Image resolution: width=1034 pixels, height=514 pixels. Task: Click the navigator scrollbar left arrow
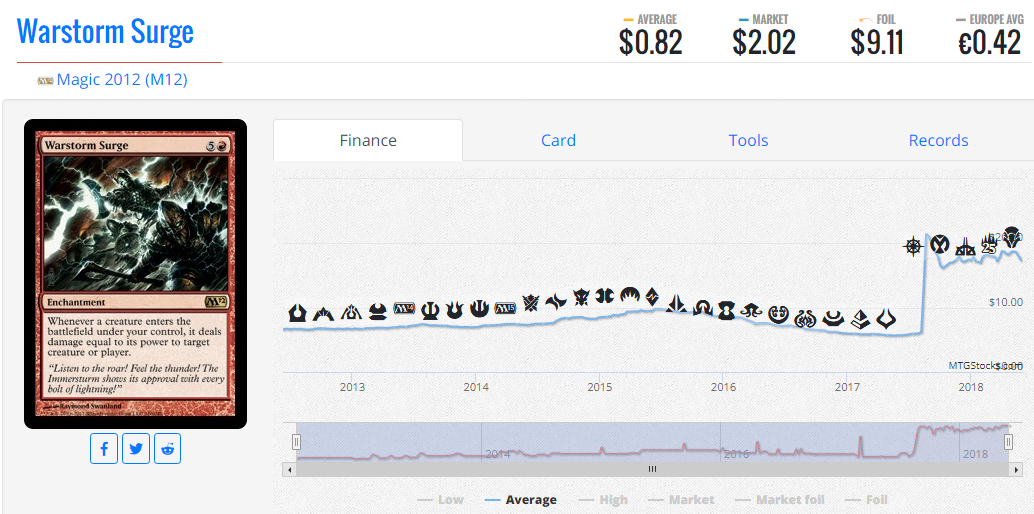click(x=289, y=469)
